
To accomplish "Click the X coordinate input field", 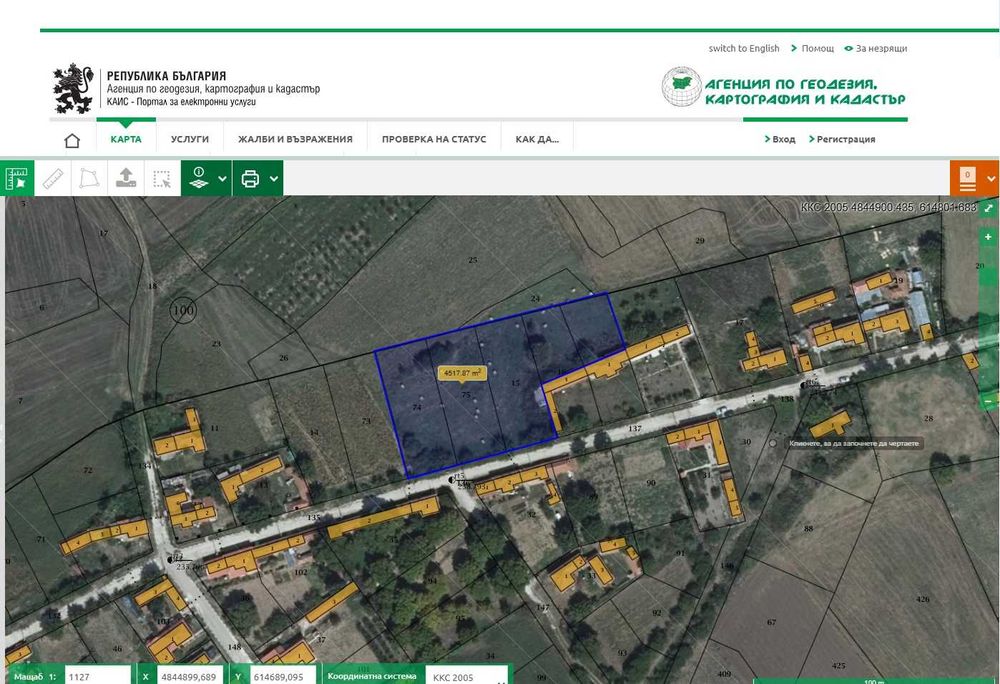I will click(192, 676).
